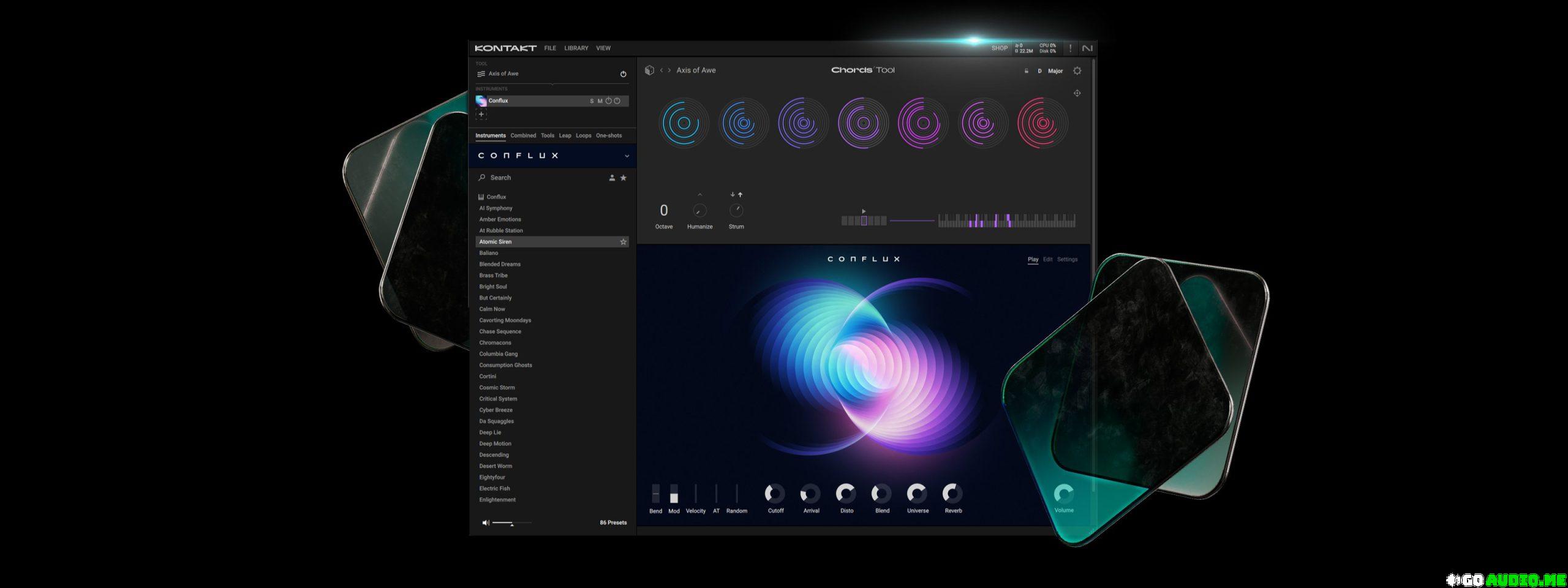Filter by user presets icon

612,178
